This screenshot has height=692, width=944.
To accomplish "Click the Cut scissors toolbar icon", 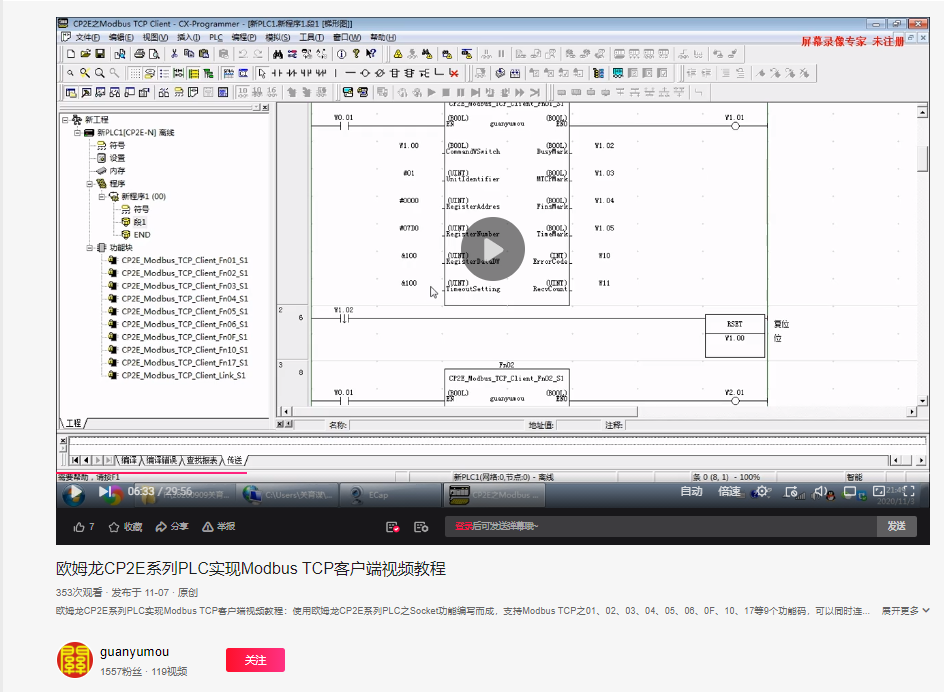I will (x=175, y=54).
